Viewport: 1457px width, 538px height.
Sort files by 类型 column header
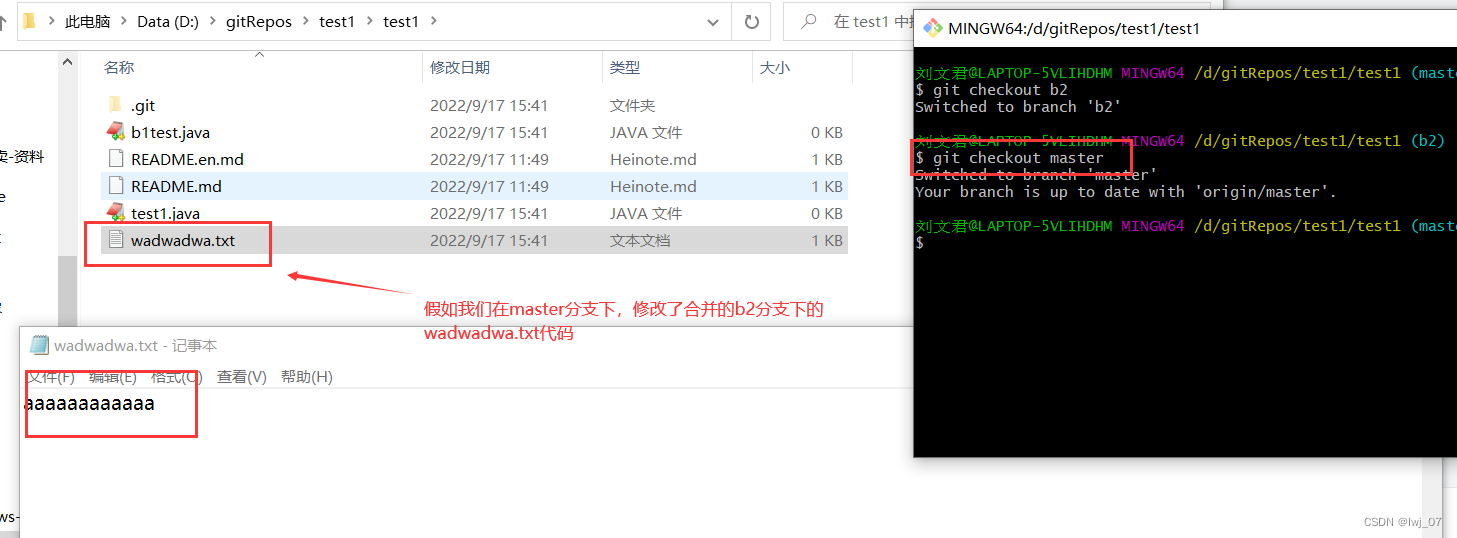[625, 67]
